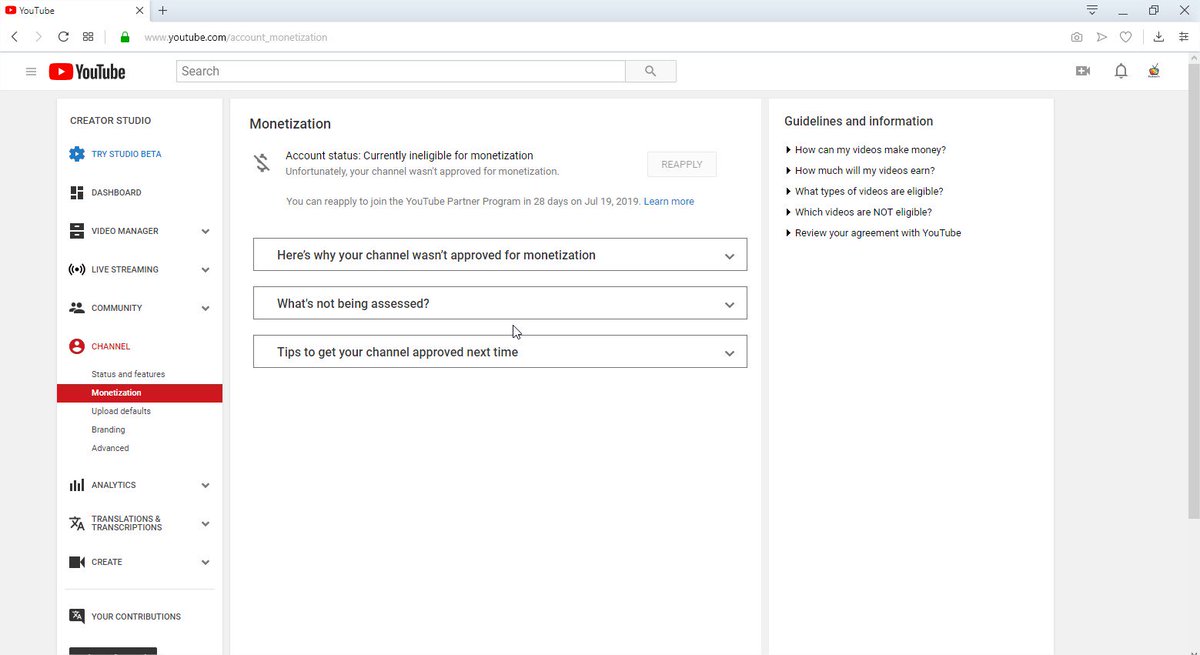Viewport: 1200px width, 655px height.
Task: Click the browser snapshot camera icon
Action: (1076, 37)
